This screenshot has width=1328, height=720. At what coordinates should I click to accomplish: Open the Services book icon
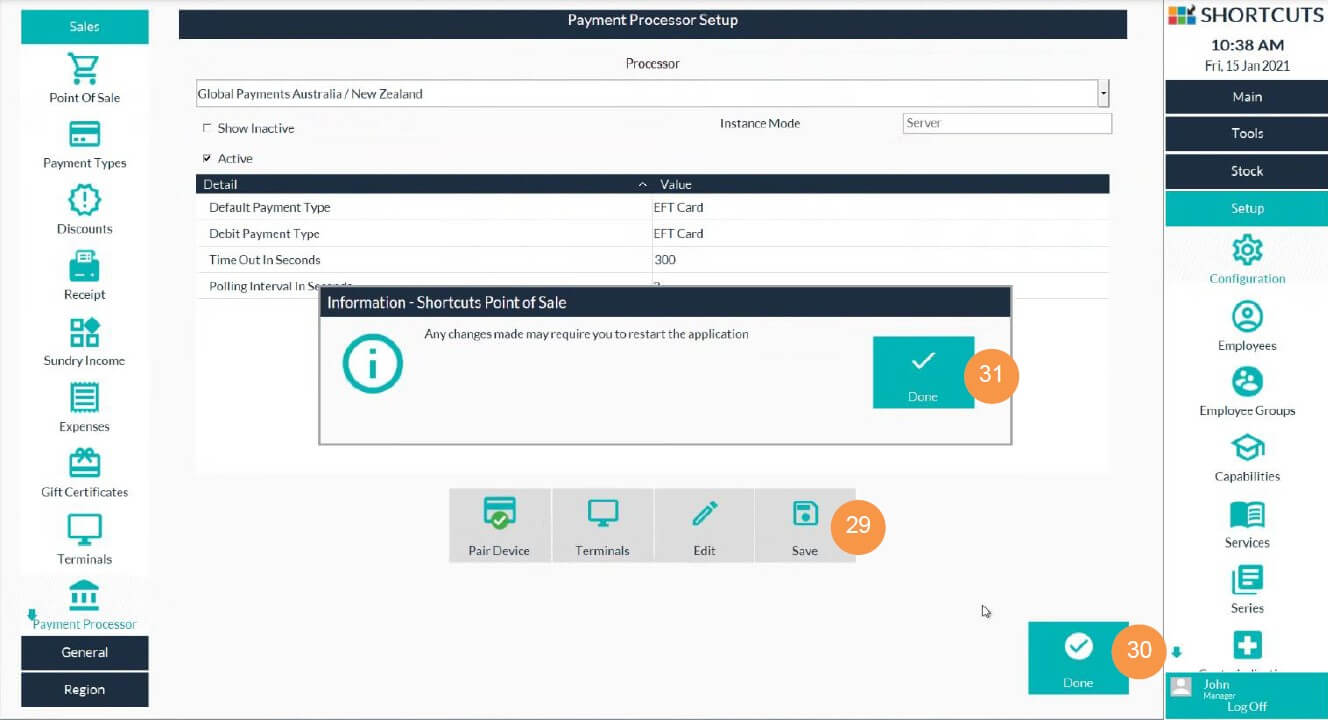1247,514
